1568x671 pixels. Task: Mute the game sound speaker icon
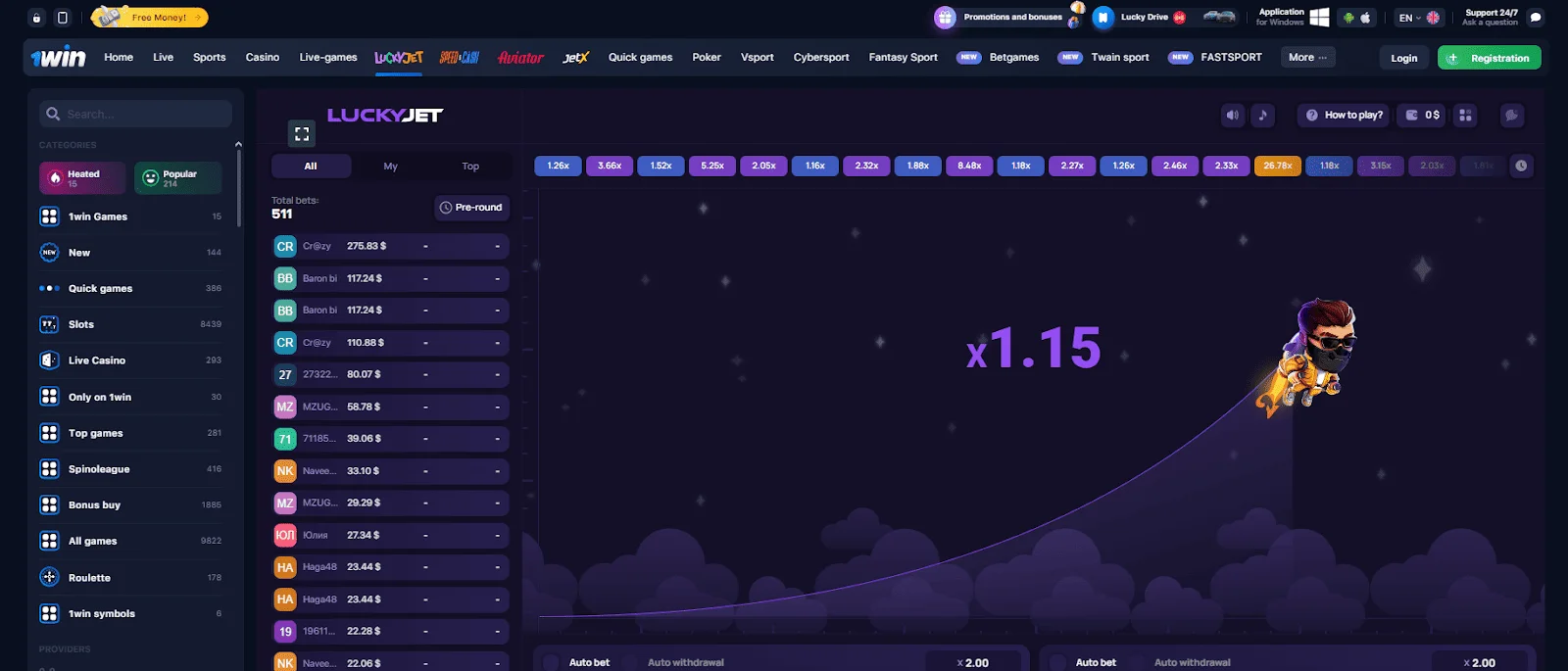pyautogui.click(x=1232, y=116)
